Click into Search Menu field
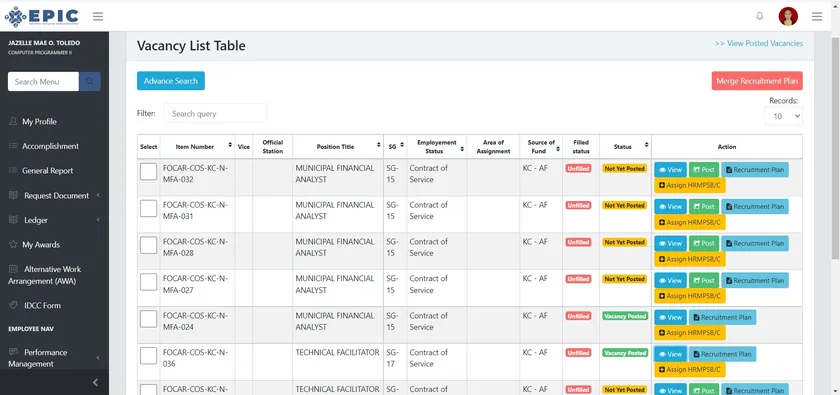 coord(43,81)
